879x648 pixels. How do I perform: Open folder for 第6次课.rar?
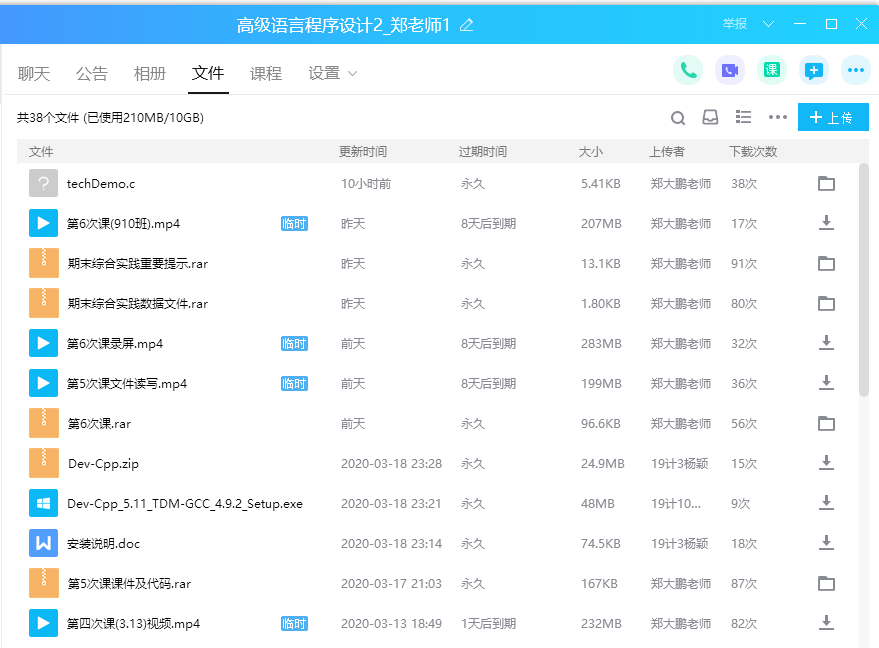(826, 423)
